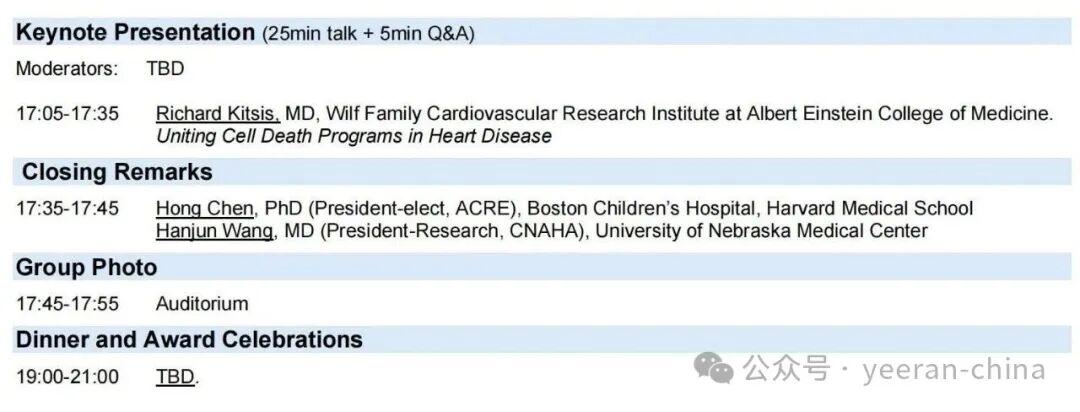The height and width of the screenshot is (412, 1080).
Task: Click the 17:35-17:45 time slot
Action: (67, 209)
